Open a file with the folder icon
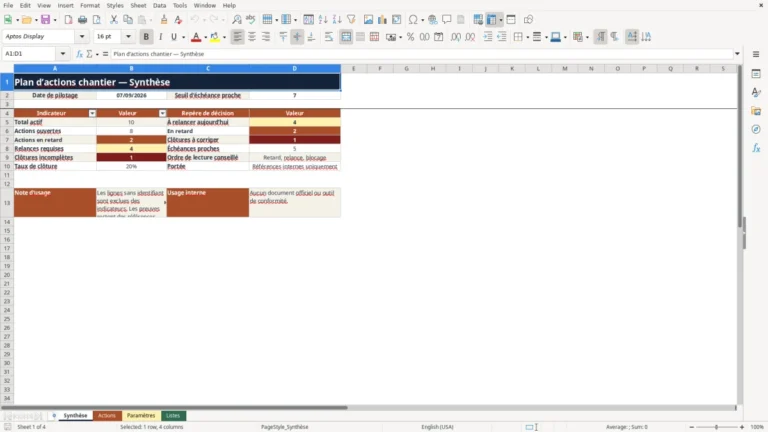The height and width of the screenshot is (432, 768). (26, 20)
